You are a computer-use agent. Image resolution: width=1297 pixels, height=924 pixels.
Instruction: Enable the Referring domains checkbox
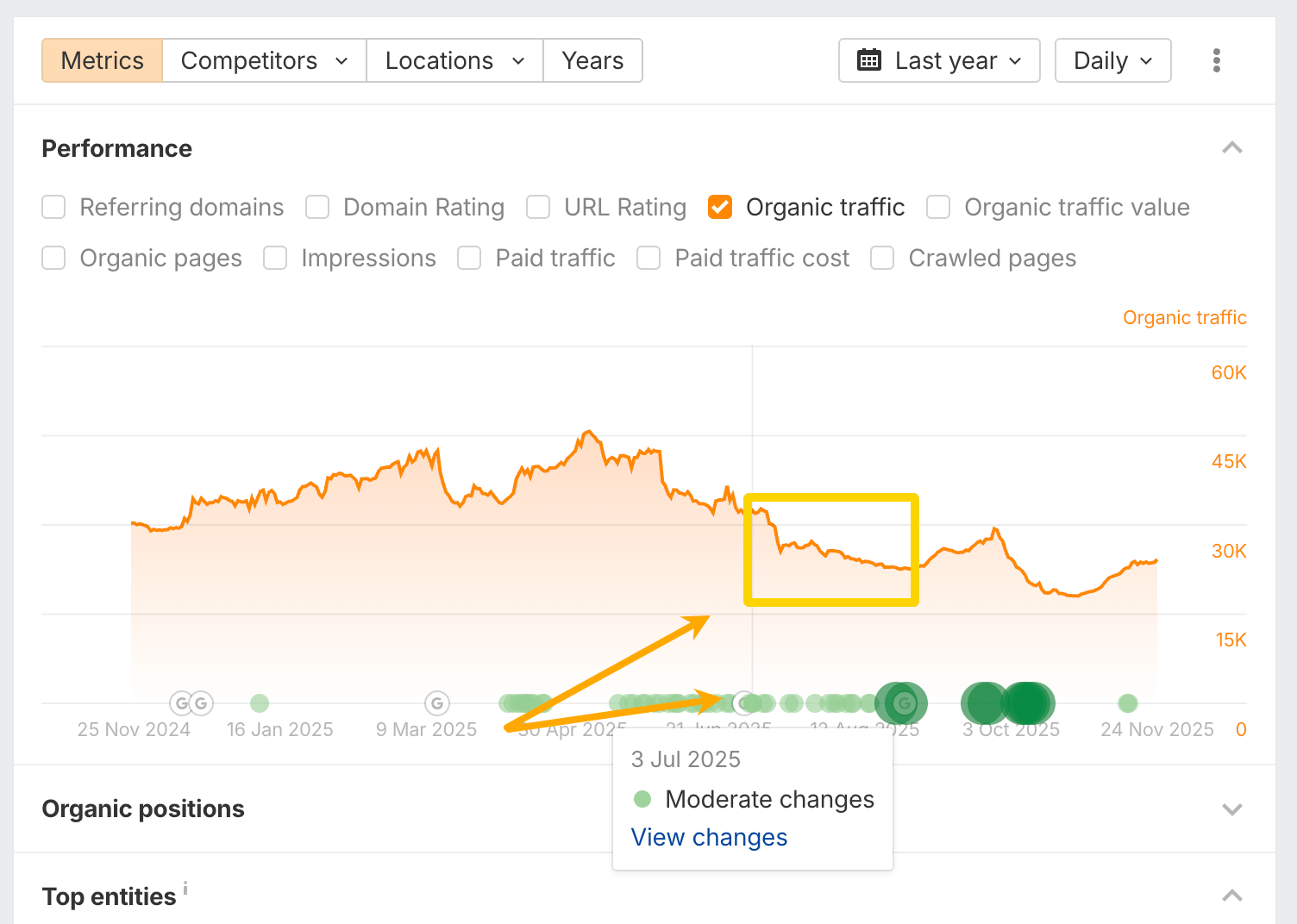click(x=53, y=207)
